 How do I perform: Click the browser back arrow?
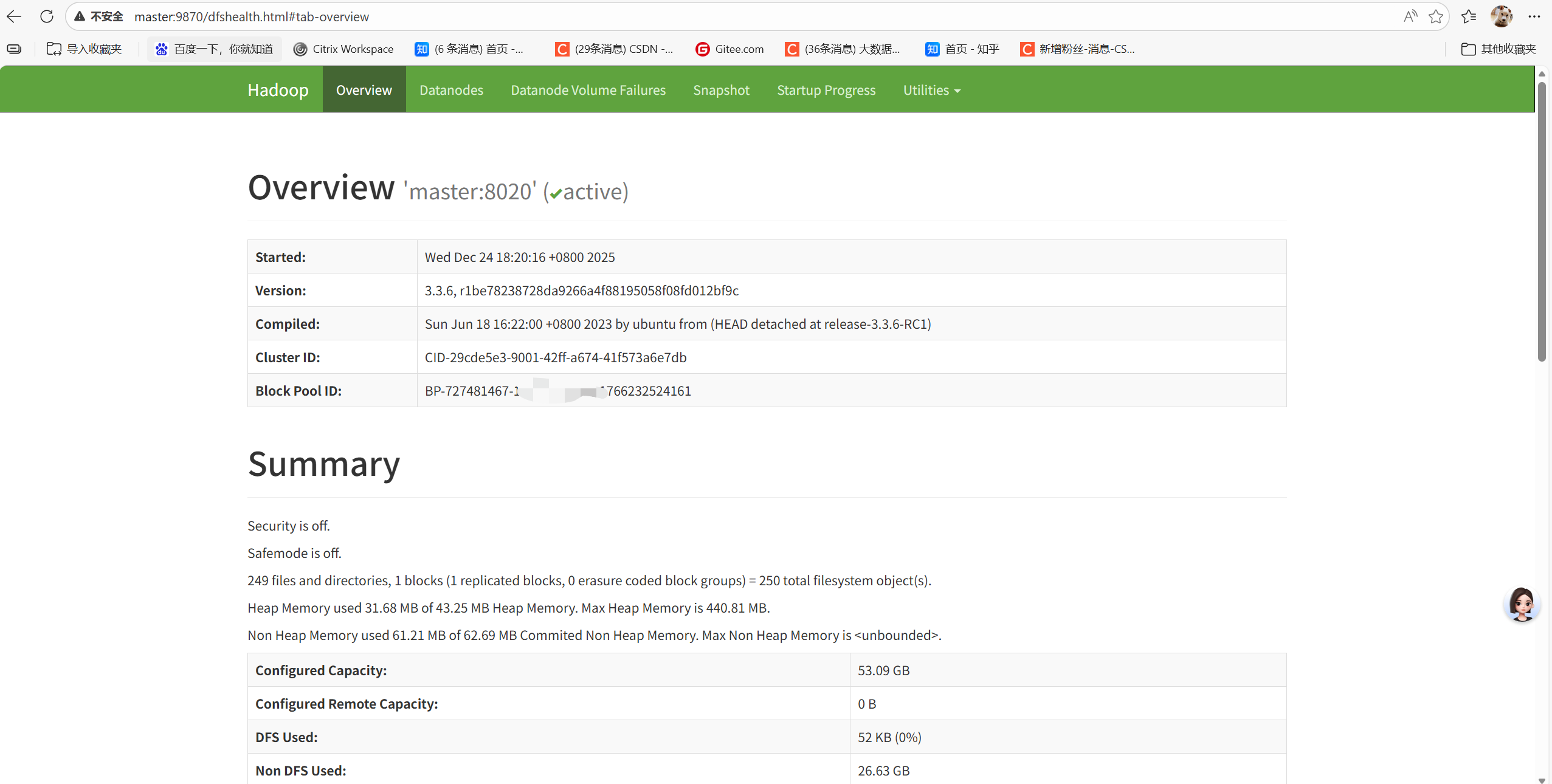click(x=14, y=16)
